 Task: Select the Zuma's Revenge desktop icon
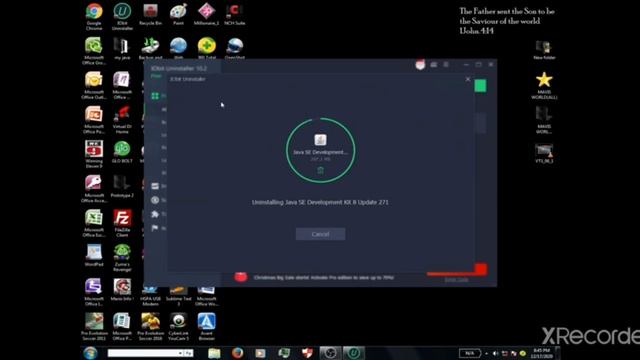122,258
